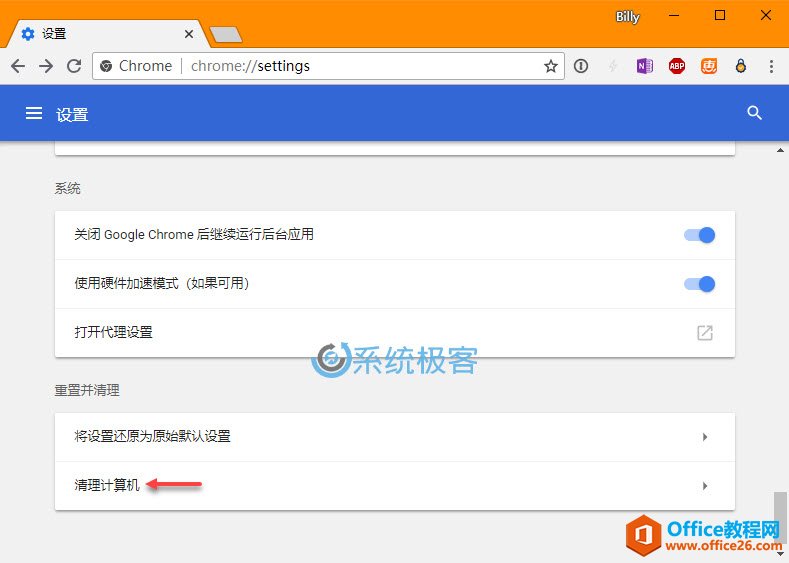Expand 将设置还原为原始默认设置 arrow

point(705,437)
